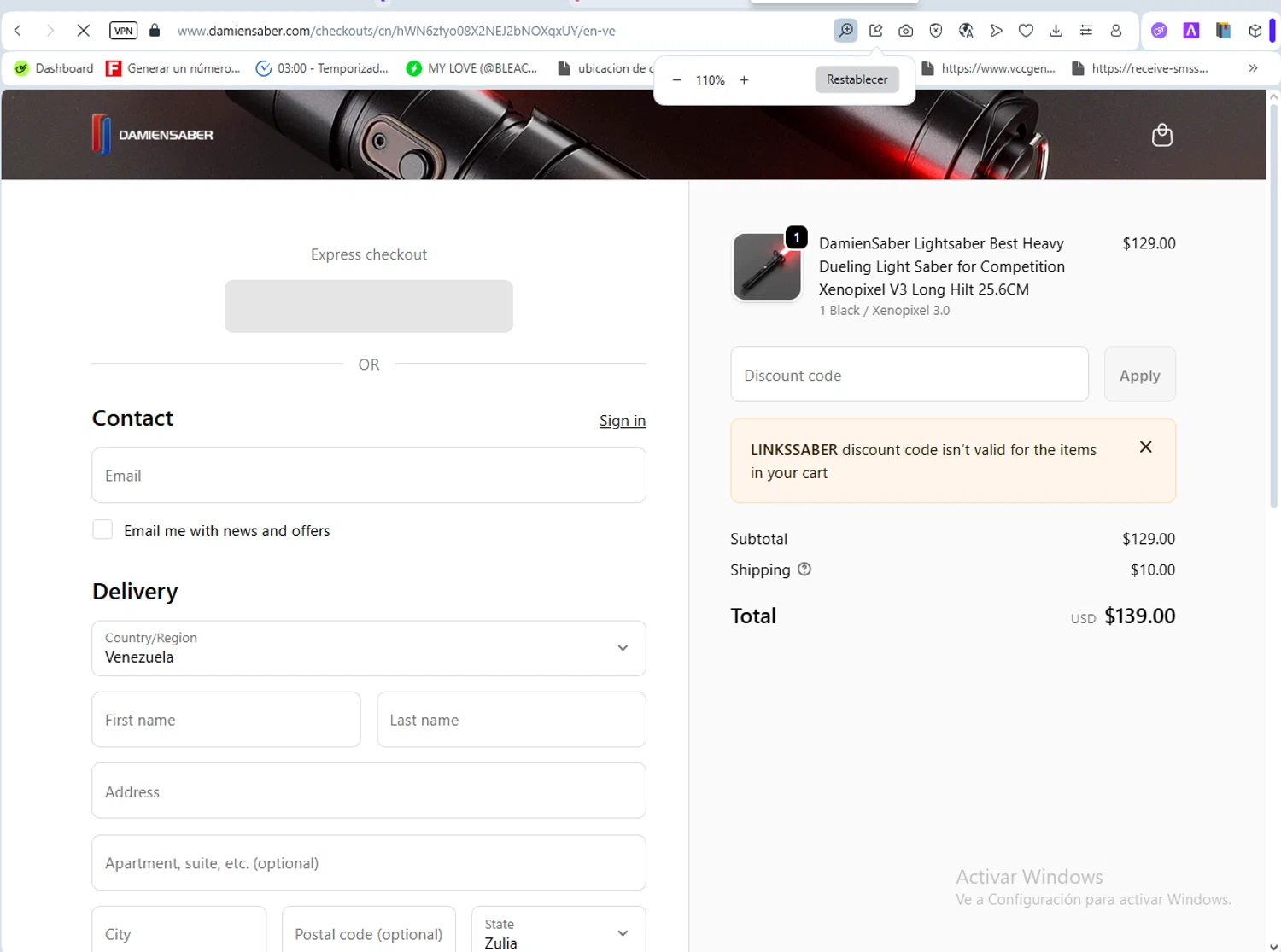This screenshot has height=952, width=1281.
Task: Increase zoom with the plus button
Action: pyautogui.click(x=744, y=80)
